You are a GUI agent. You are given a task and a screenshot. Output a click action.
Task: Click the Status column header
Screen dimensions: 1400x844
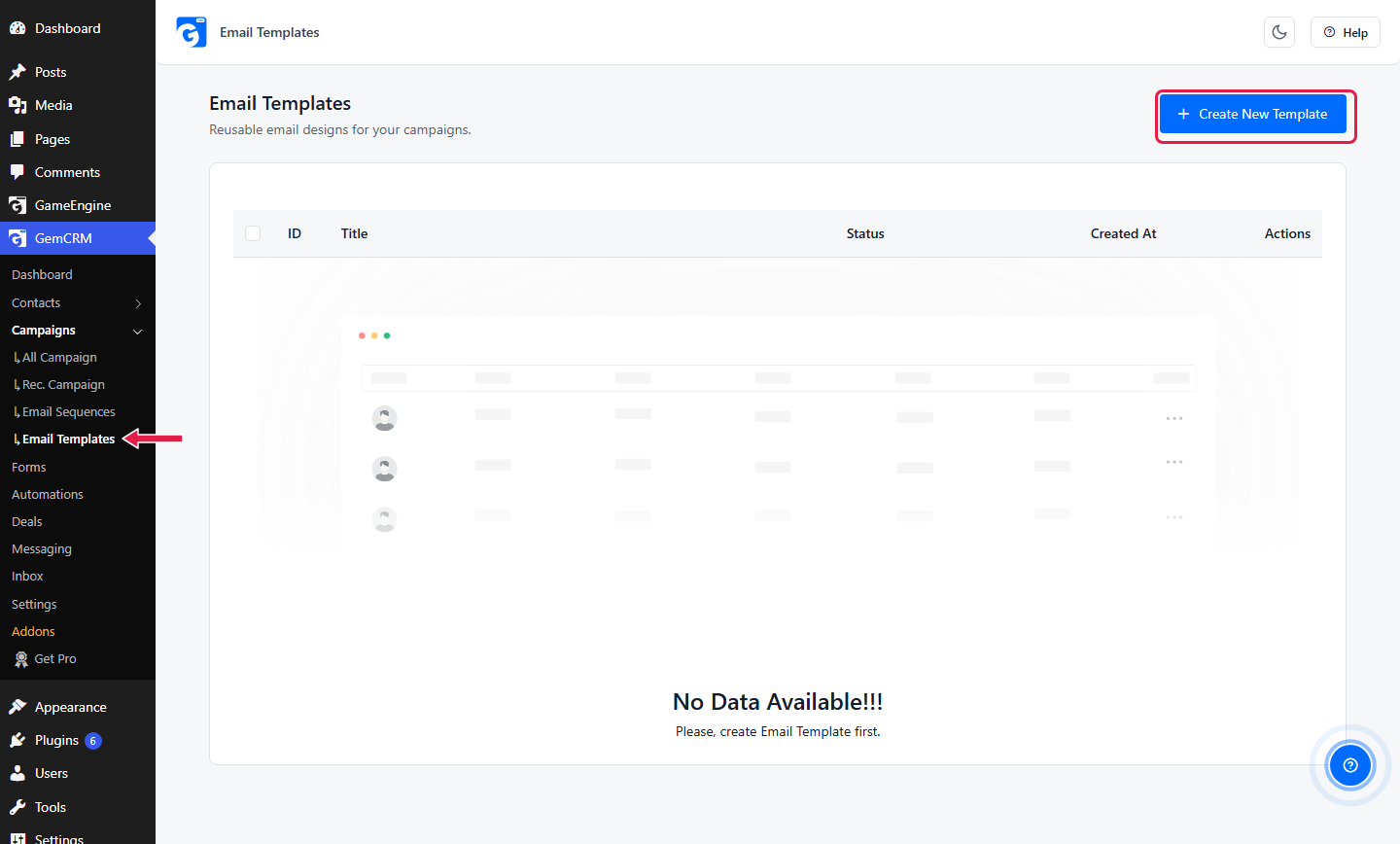(865, 233)
